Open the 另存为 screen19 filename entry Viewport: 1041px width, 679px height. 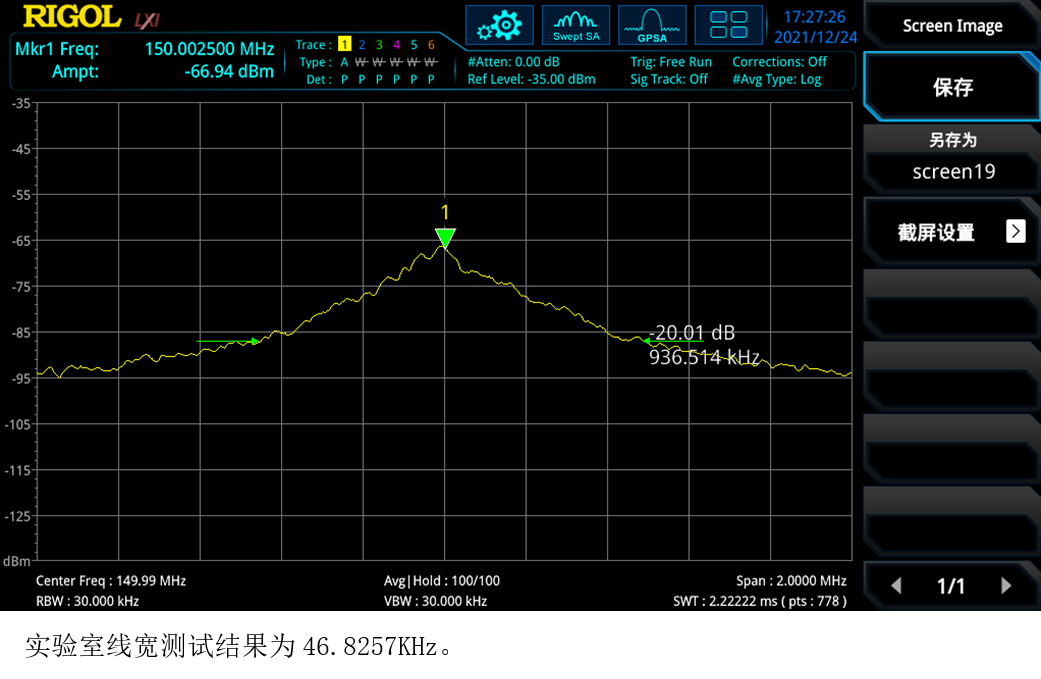tap(952, 158)
